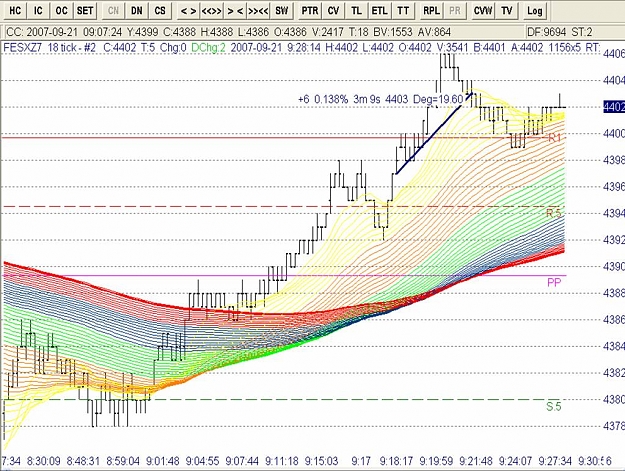Click the S.5 support level label

coord(553,406)
